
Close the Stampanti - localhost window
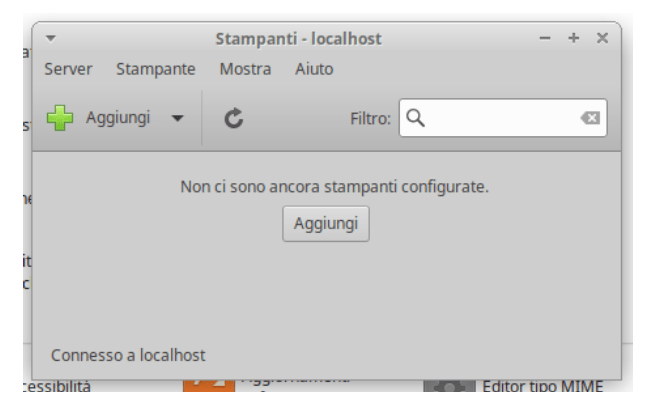(x=602, y=38)
